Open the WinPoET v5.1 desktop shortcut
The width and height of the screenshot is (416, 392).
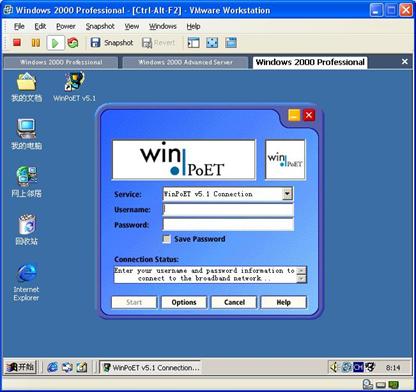(x=74, y=87)
